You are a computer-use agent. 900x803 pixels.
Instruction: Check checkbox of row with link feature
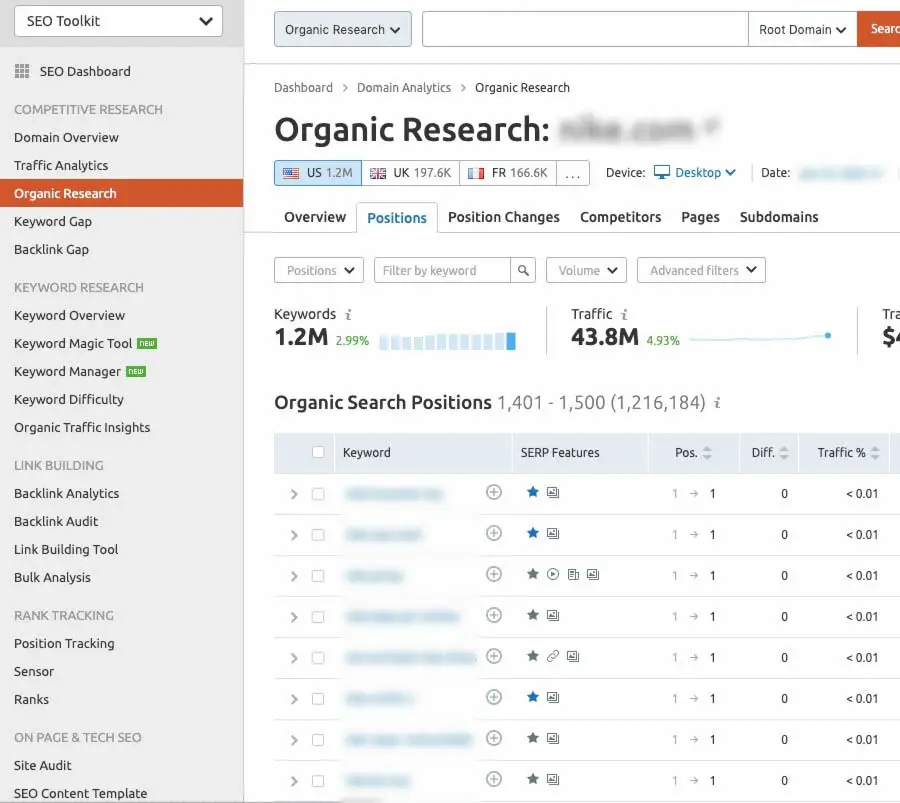point(318,658)
